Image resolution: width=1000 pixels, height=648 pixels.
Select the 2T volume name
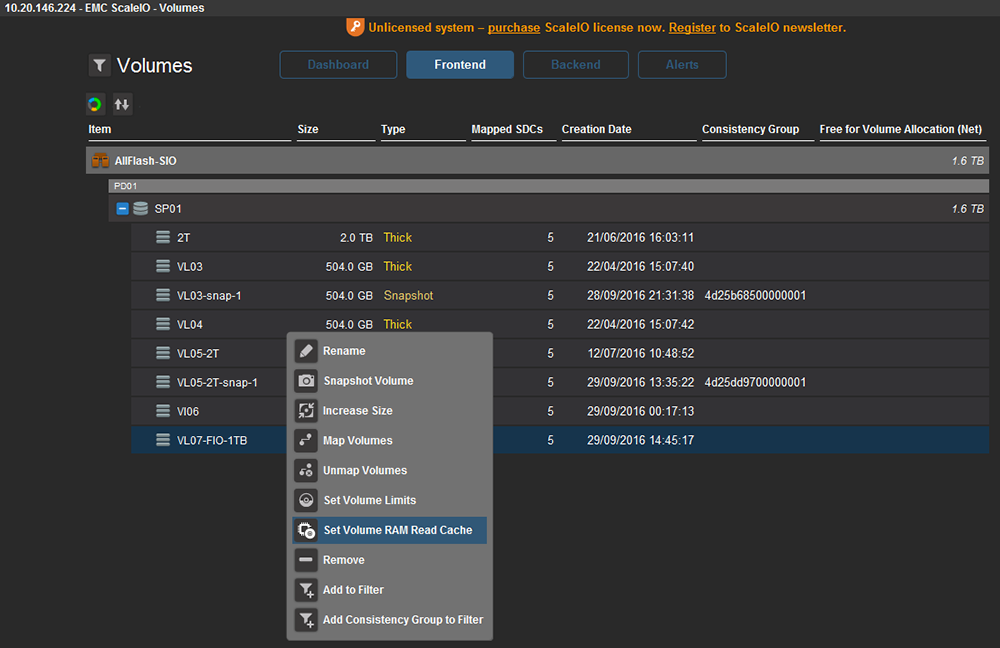coord(184,238)
